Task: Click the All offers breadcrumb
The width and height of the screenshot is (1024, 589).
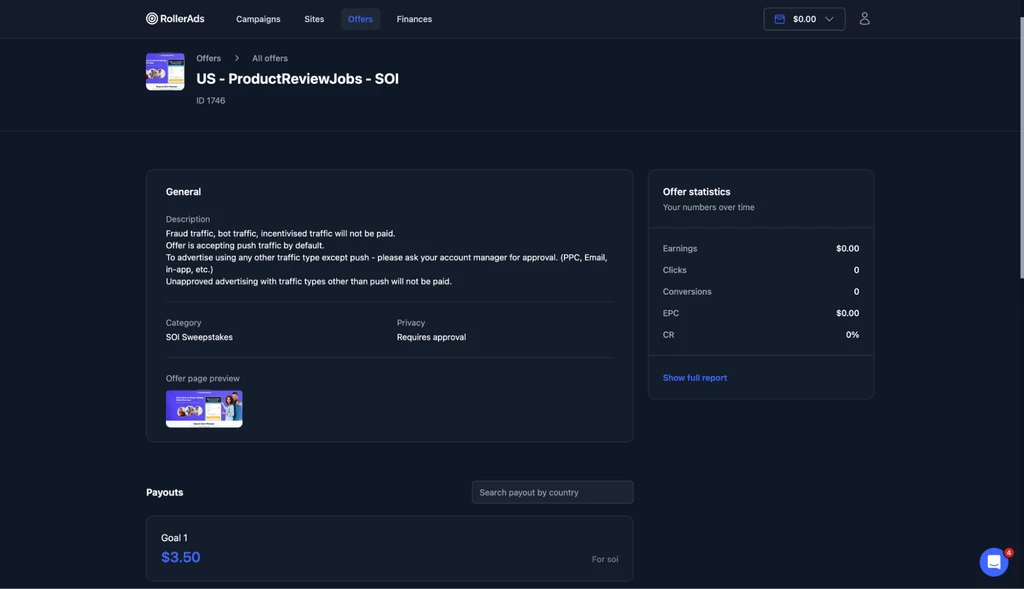Action: coord(270,58)
